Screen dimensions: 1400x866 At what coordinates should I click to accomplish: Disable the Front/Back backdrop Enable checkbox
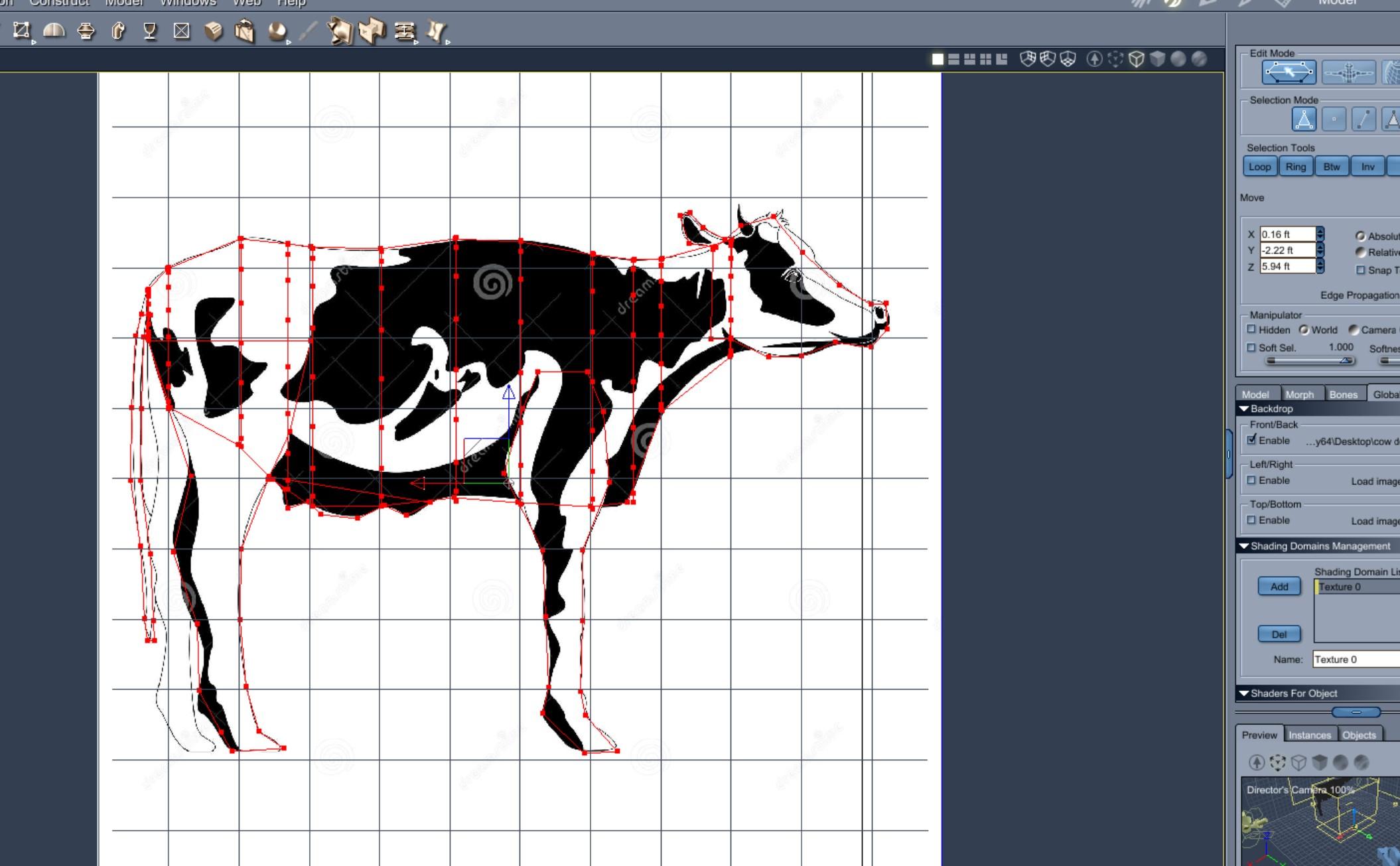(x=1252, y=440)
